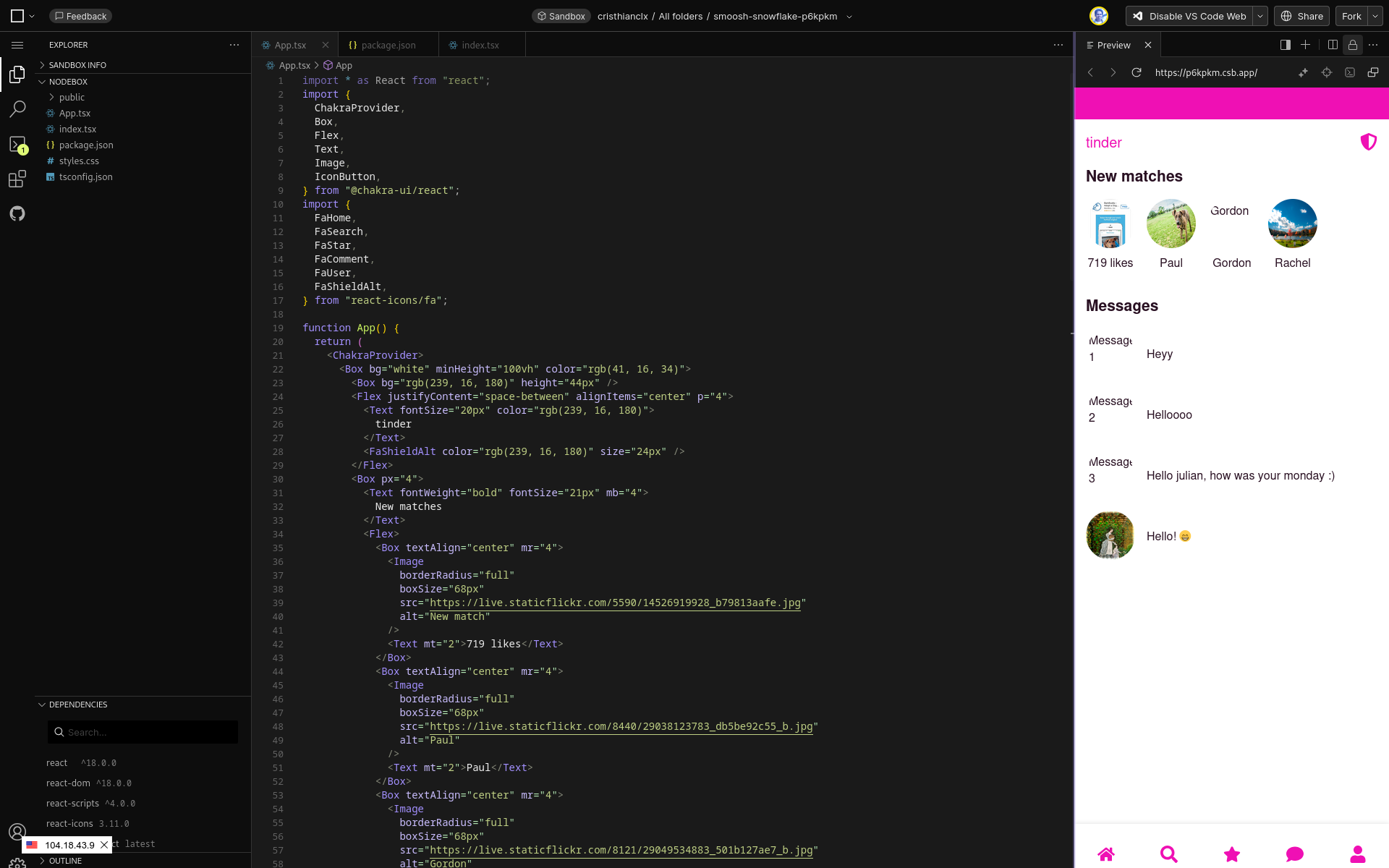
Task: Open the Fork dropdown arrow
Action: pyautogui.click(x=1375, y=16)
